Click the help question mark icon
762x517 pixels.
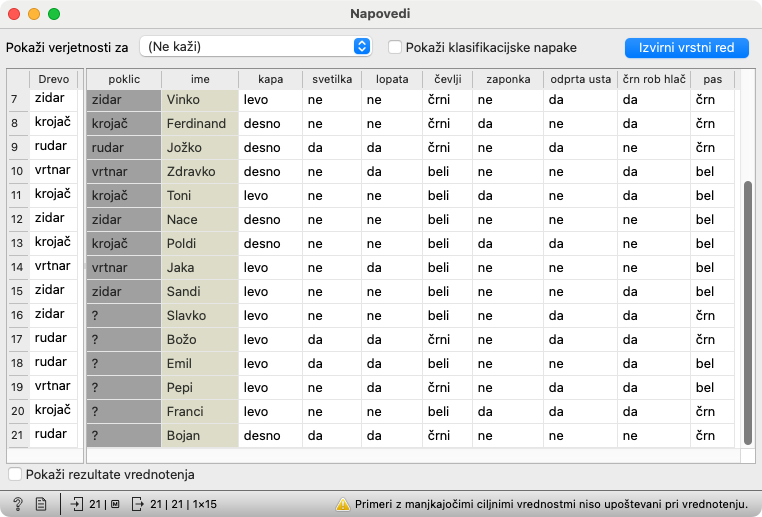click(18, 504)
